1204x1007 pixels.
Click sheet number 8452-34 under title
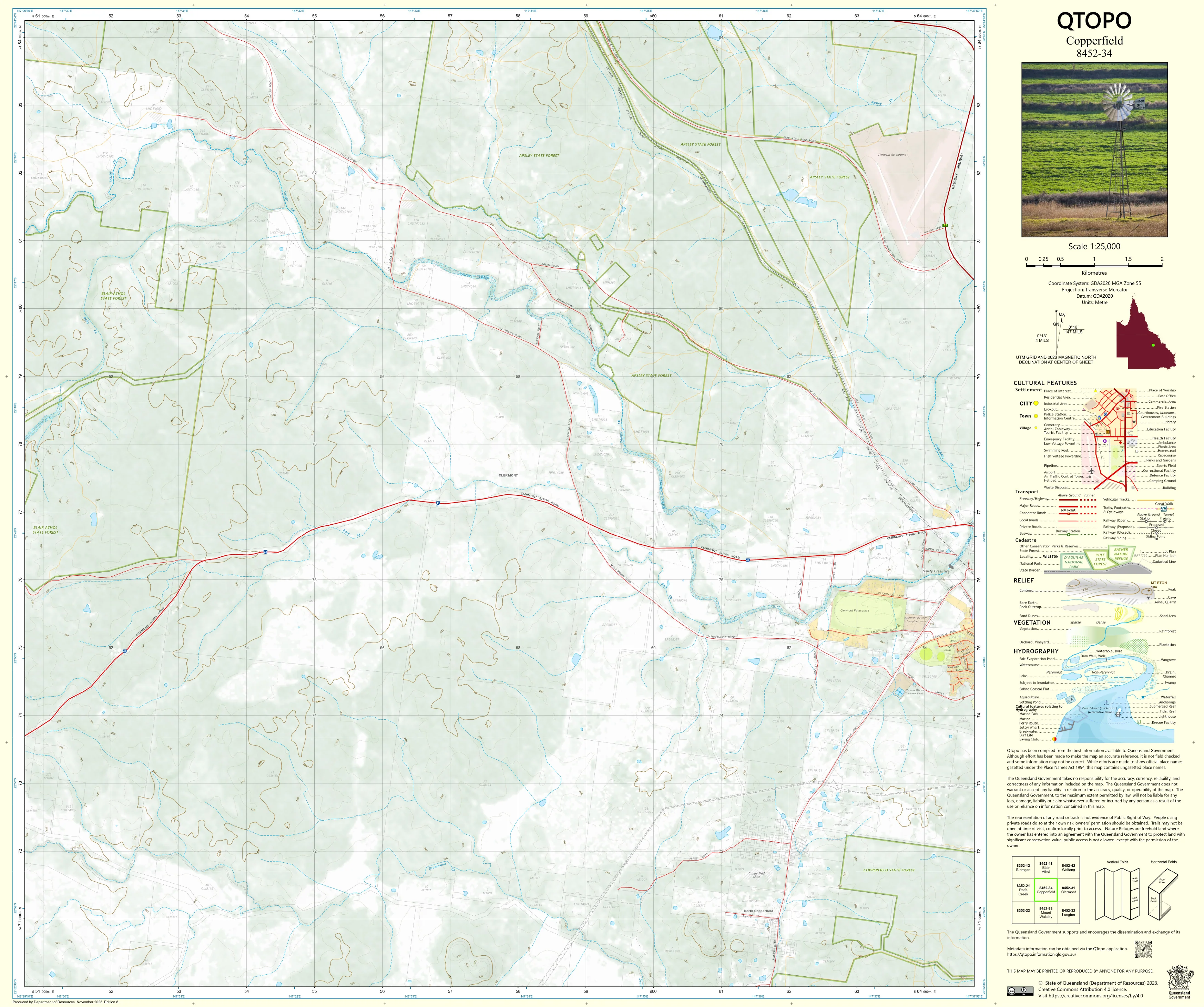pos(1094,53)
